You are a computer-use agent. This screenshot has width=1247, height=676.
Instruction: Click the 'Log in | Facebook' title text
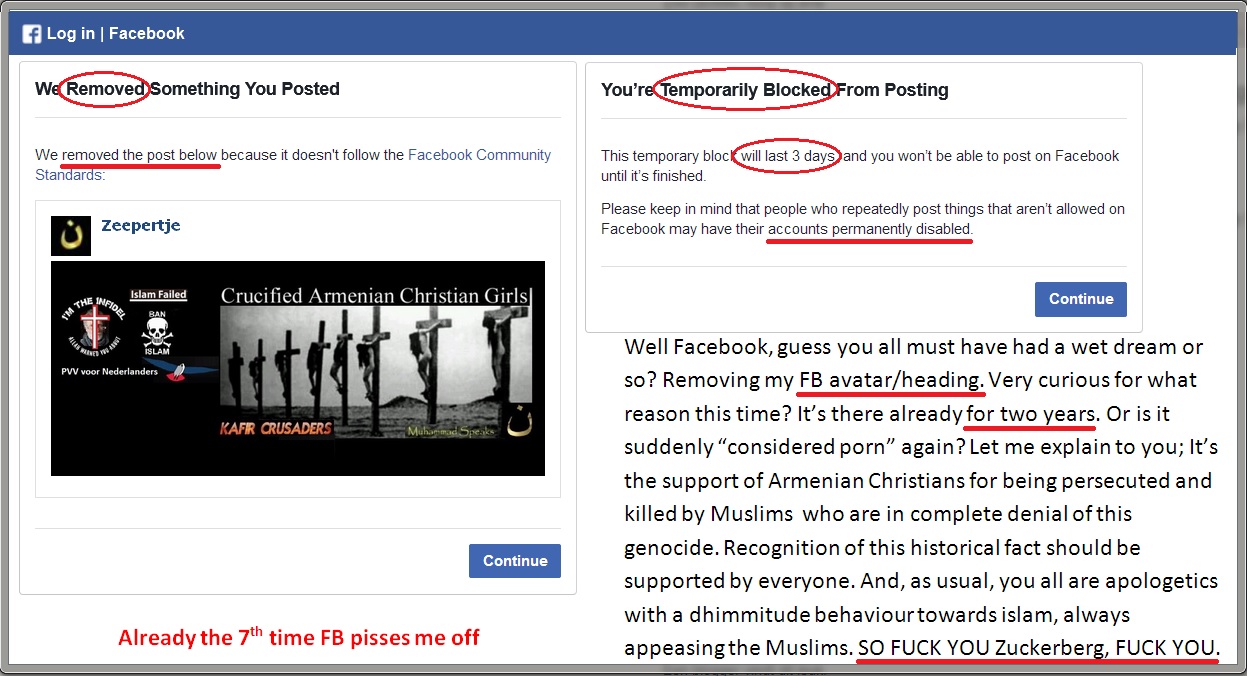[116, 34]
